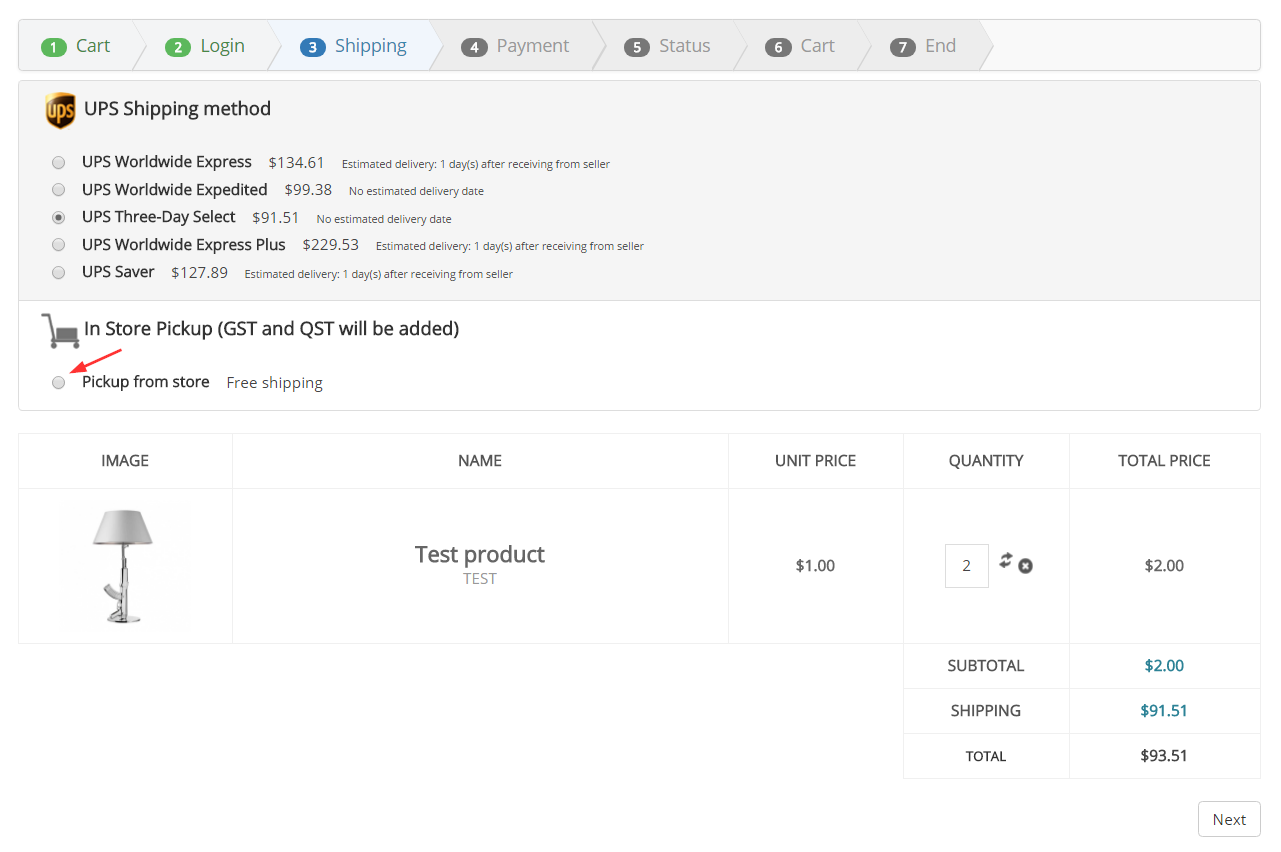Click the UPS shield logo
The height and width of the screenshot is (852, 1281).
[x=60, y=110]
